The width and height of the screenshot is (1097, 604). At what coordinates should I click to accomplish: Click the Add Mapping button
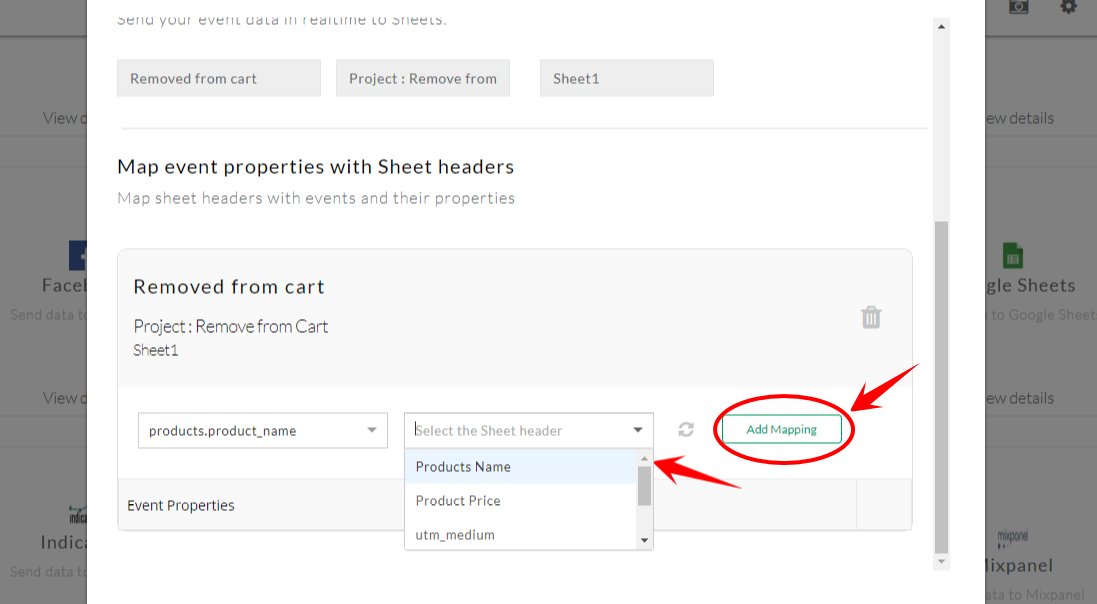point(781,429)
